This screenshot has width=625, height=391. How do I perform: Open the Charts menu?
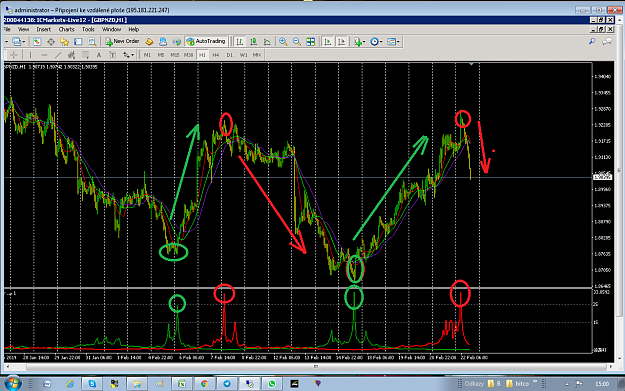66,29
